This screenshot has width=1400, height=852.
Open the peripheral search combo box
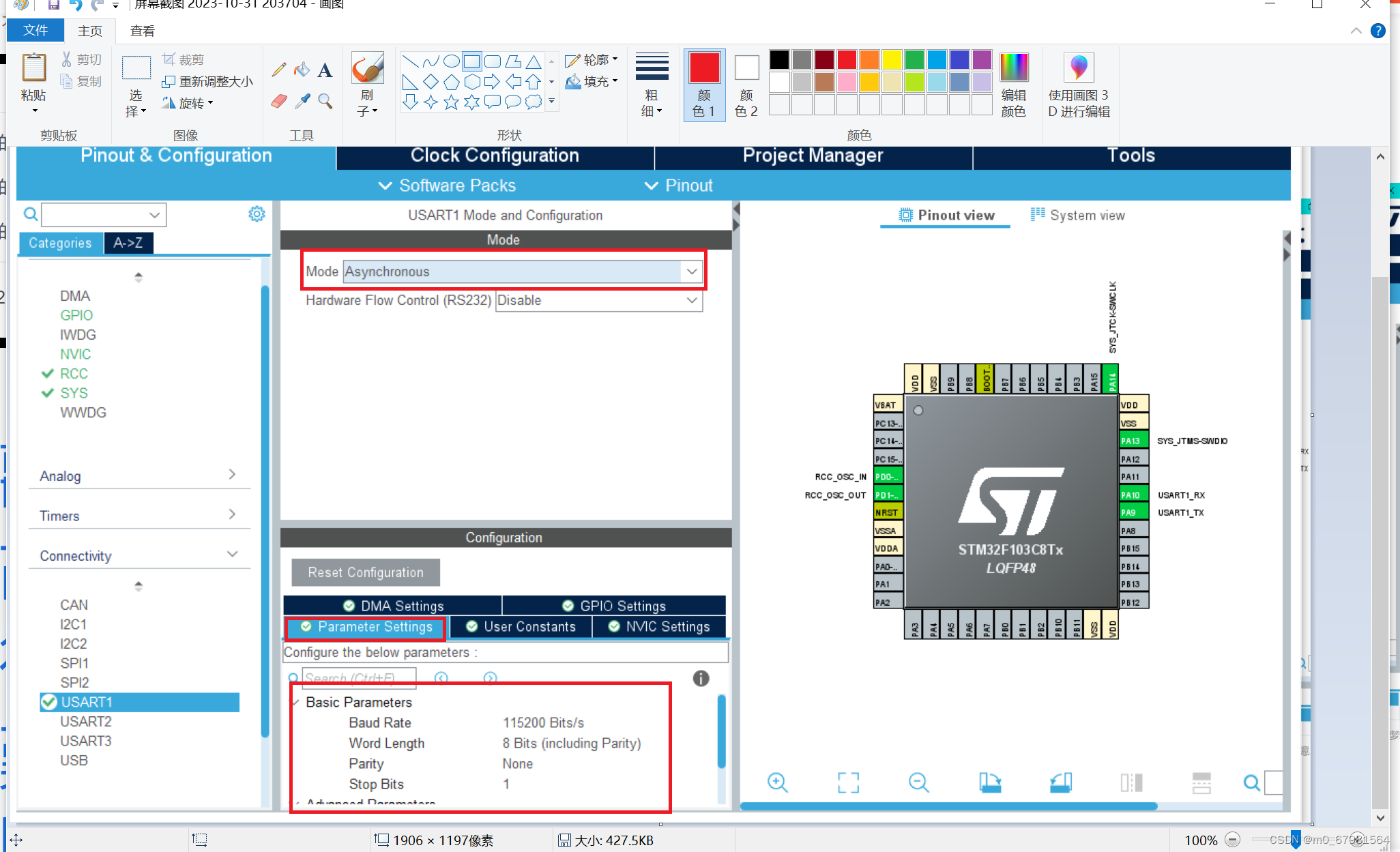[104, 215]
